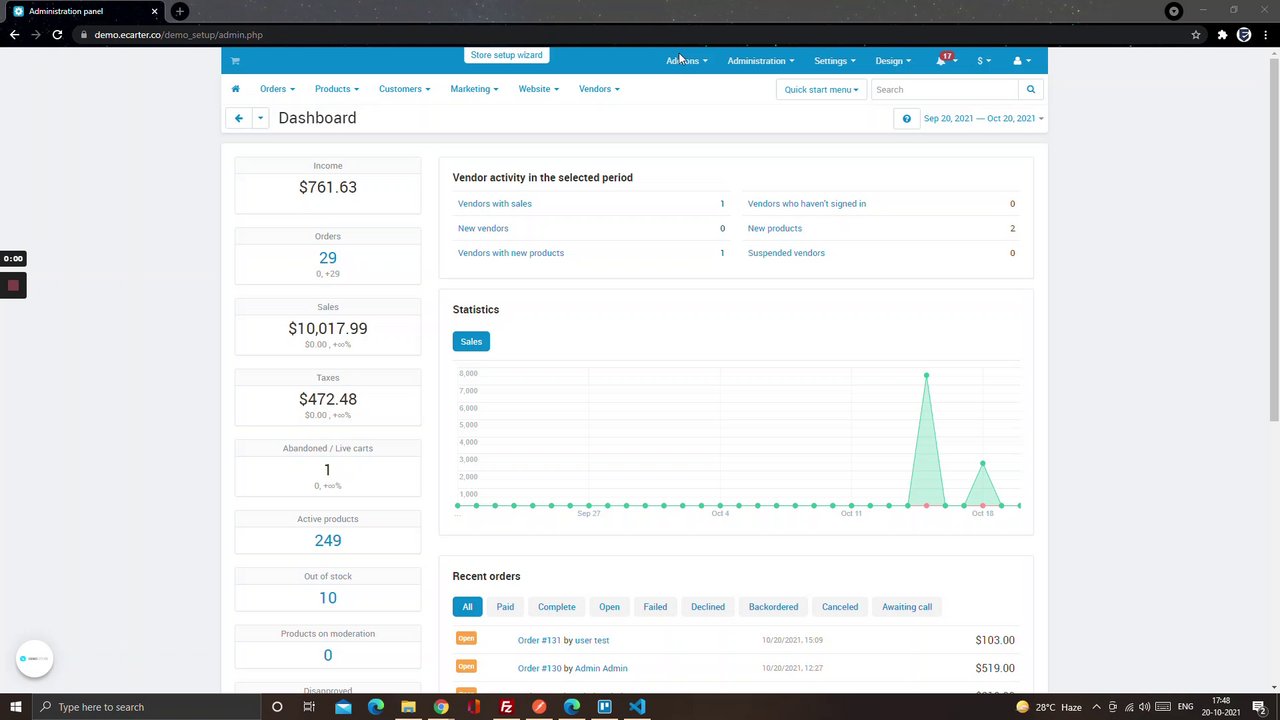Screen dimensions: 1280x720
Task: Open Order #131 link
Action: 539,640
